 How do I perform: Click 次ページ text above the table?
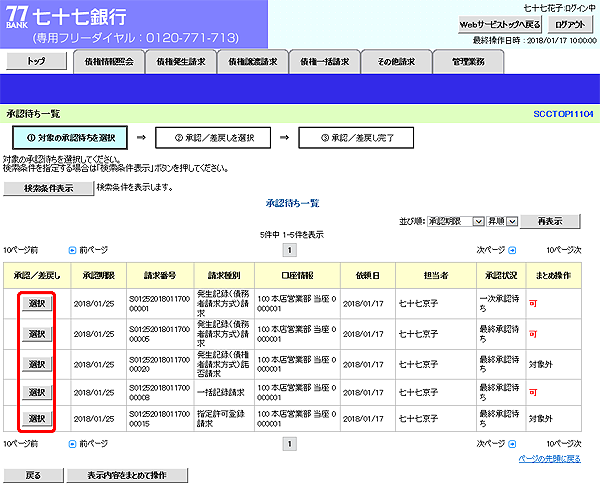pos(491,250)
